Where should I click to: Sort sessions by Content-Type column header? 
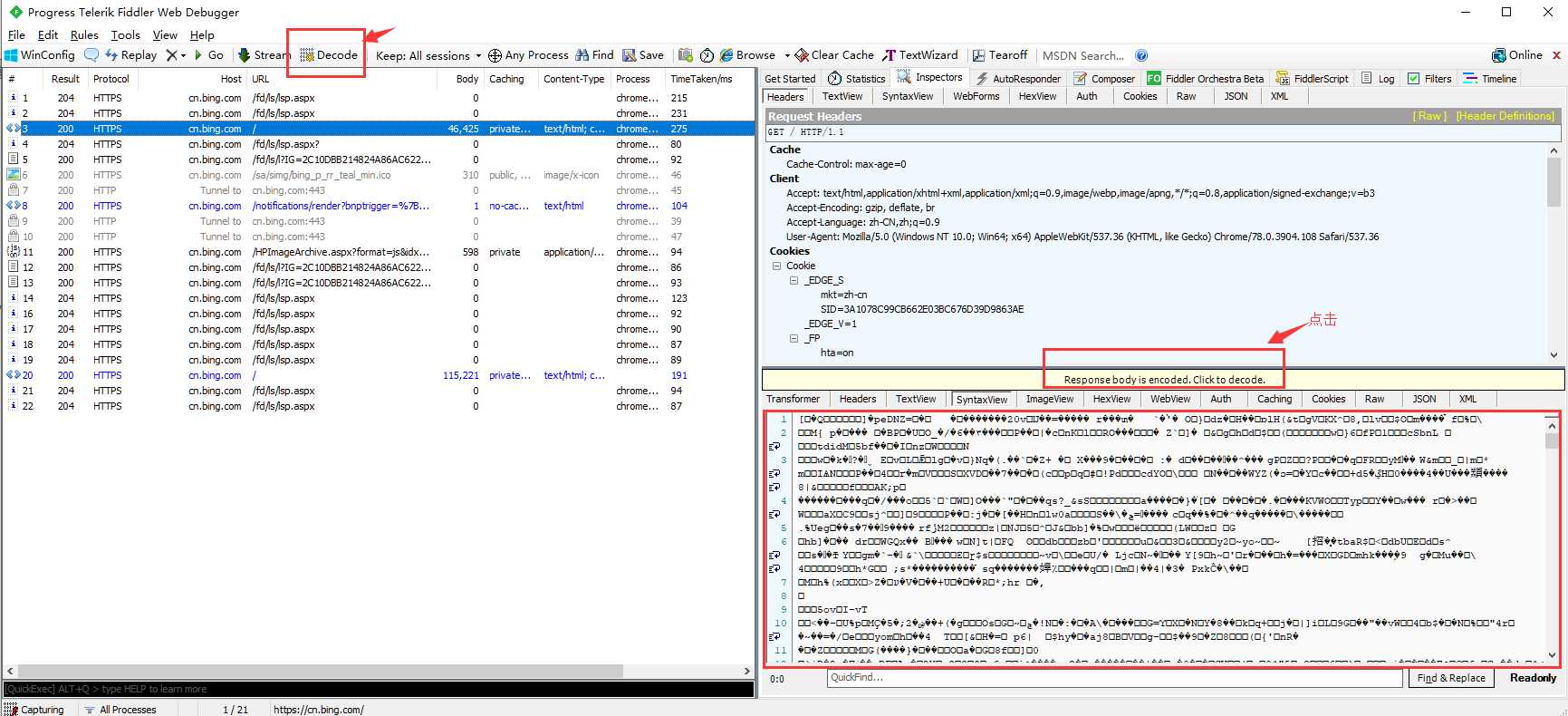573,79
